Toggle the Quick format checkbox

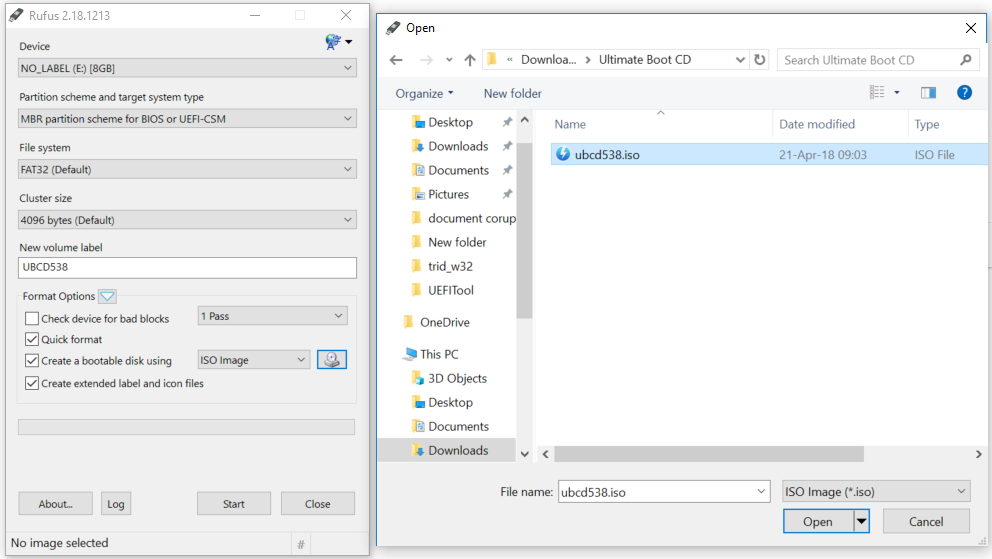32,339
